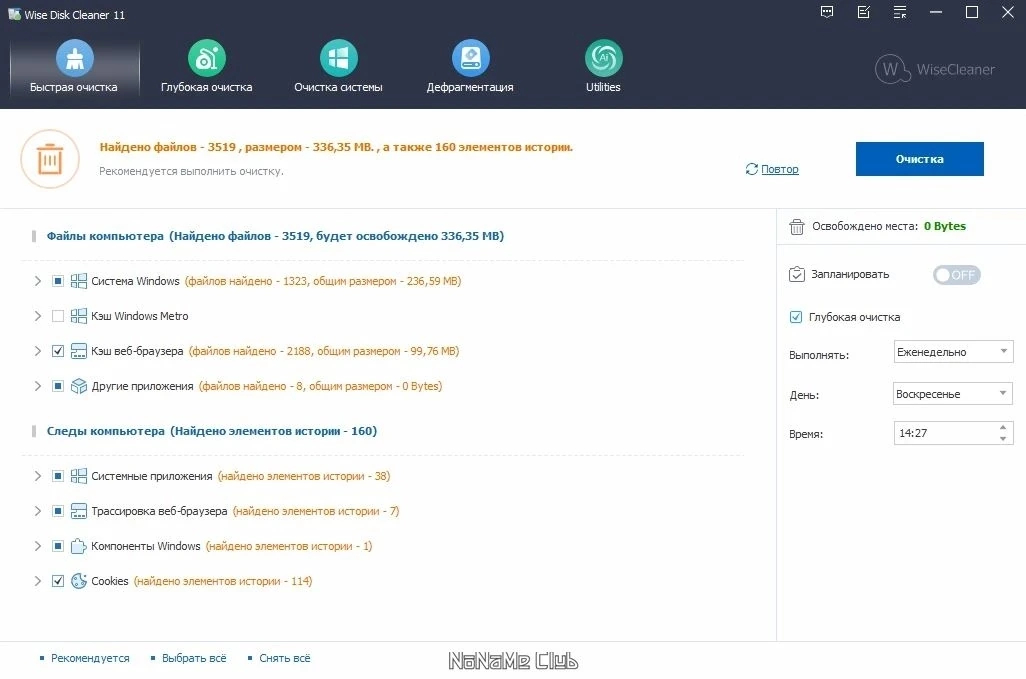Click the edit note icon in title bar
The width and height of the screenshot is (1026, 679).
[x=864, y=12]
